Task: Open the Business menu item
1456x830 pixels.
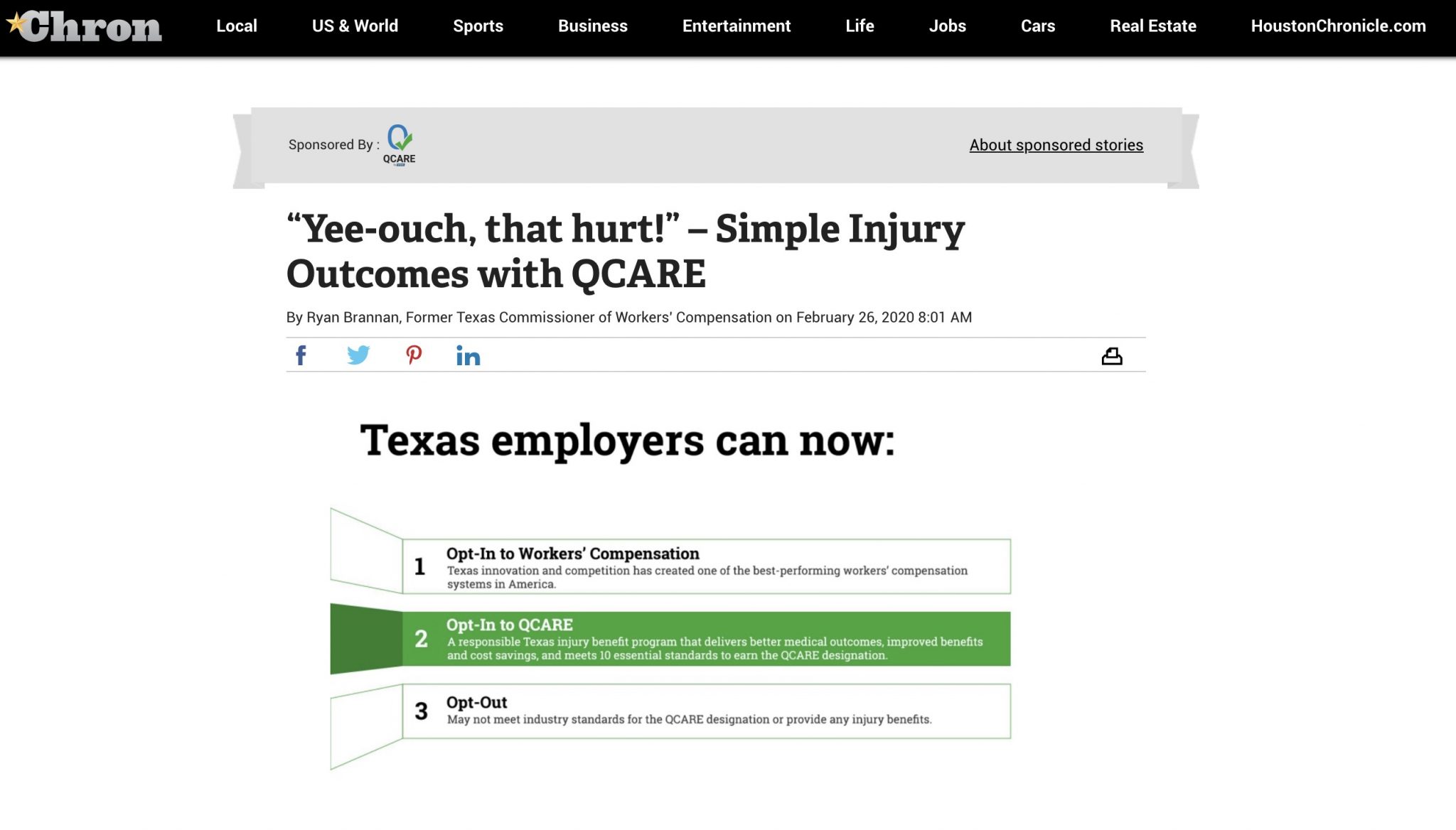Action: coord(592,26)
